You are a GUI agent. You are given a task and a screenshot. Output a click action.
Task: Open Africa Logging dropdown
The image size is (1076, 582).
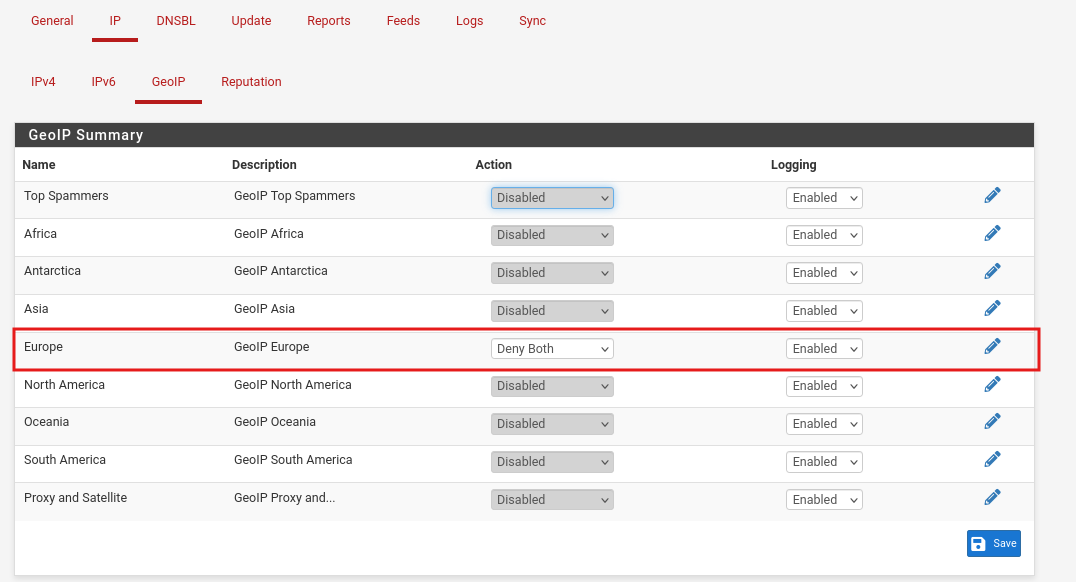(x=824, y=235)
